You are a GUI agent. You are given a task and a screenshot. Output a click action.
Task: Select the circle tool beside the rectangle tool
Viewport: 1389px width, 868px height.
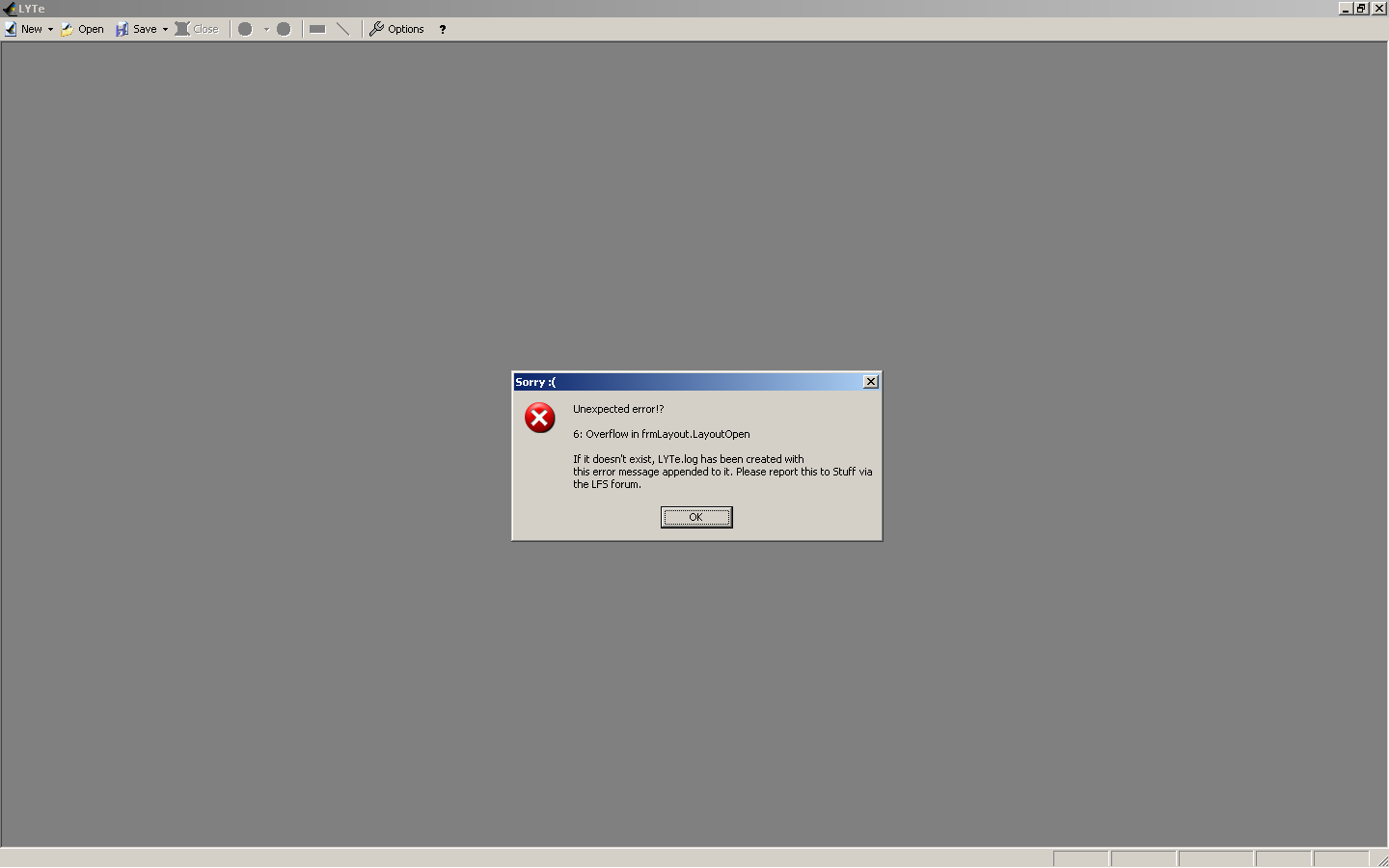coord(284,29)
